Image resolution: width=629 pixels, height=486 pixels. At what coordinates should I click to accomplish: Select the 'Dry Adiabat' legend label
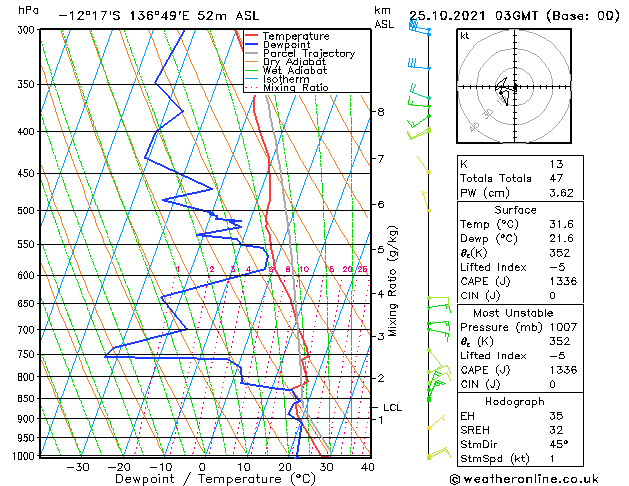point(294,62)
